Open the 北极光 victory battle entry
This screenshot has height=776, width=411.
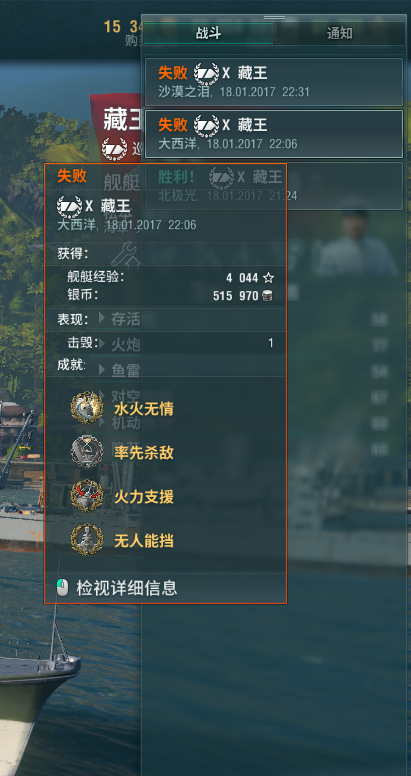pyautogui.click(x=274, y=186)
